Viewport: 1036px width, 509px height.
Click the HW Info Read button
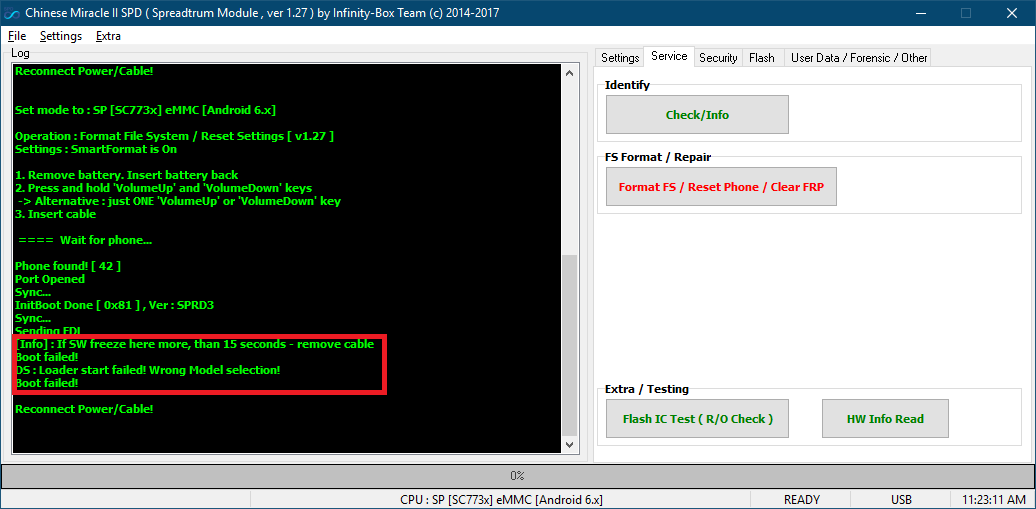coord(885,418)
